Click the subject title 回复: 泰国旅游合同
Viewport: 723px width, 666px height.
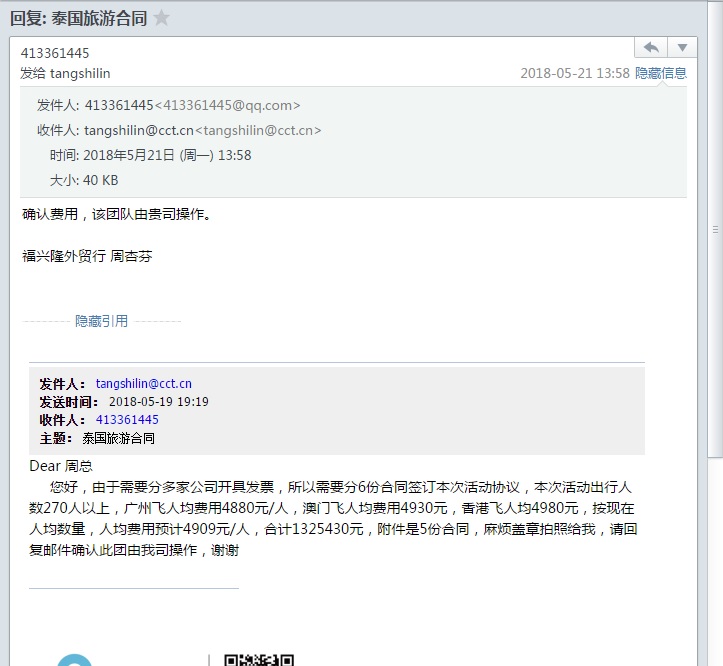click(x=77, y=18)
